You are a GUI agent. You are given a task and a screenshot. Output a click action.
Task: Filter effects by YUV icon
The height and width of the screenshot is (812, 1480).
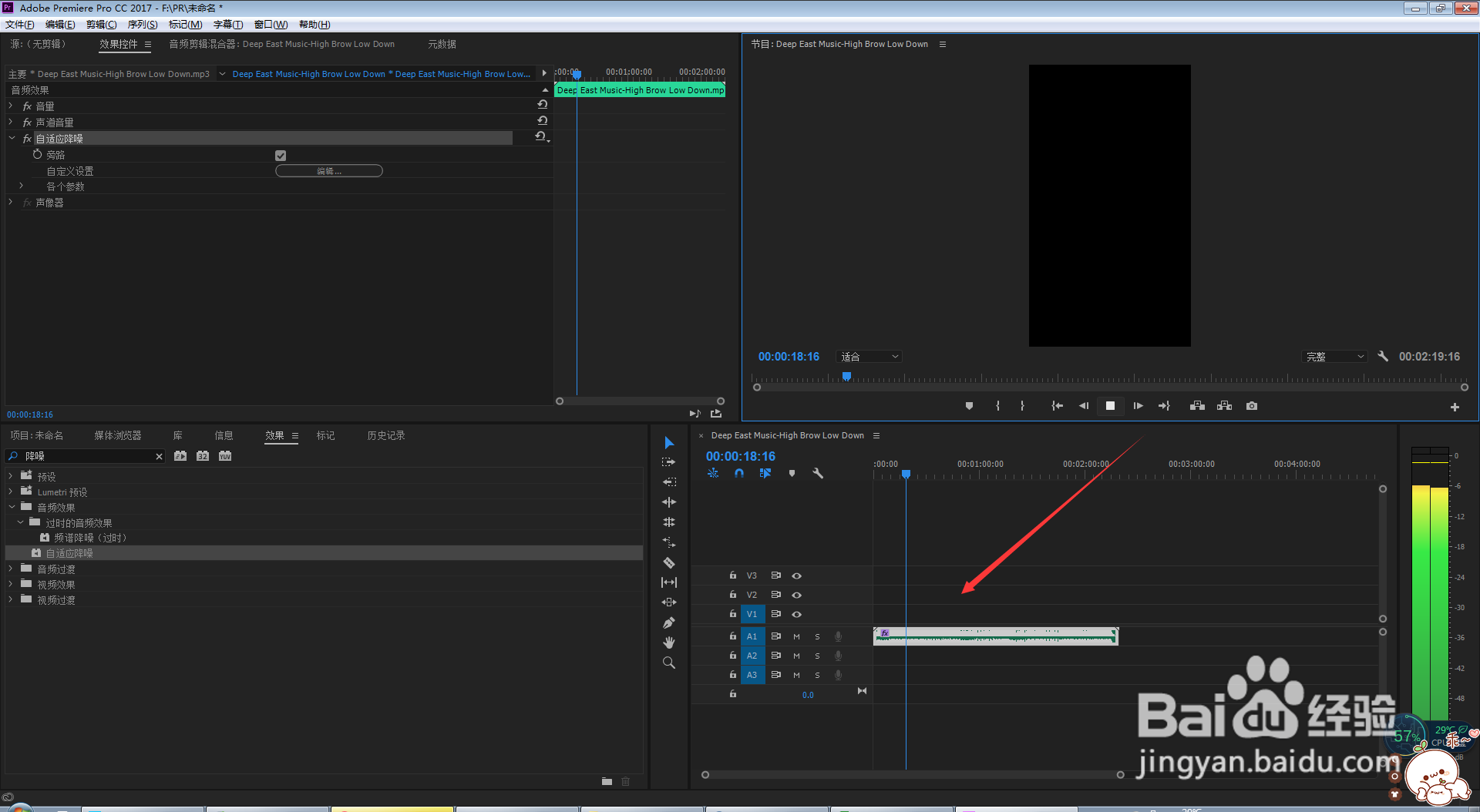pos(225,456)
